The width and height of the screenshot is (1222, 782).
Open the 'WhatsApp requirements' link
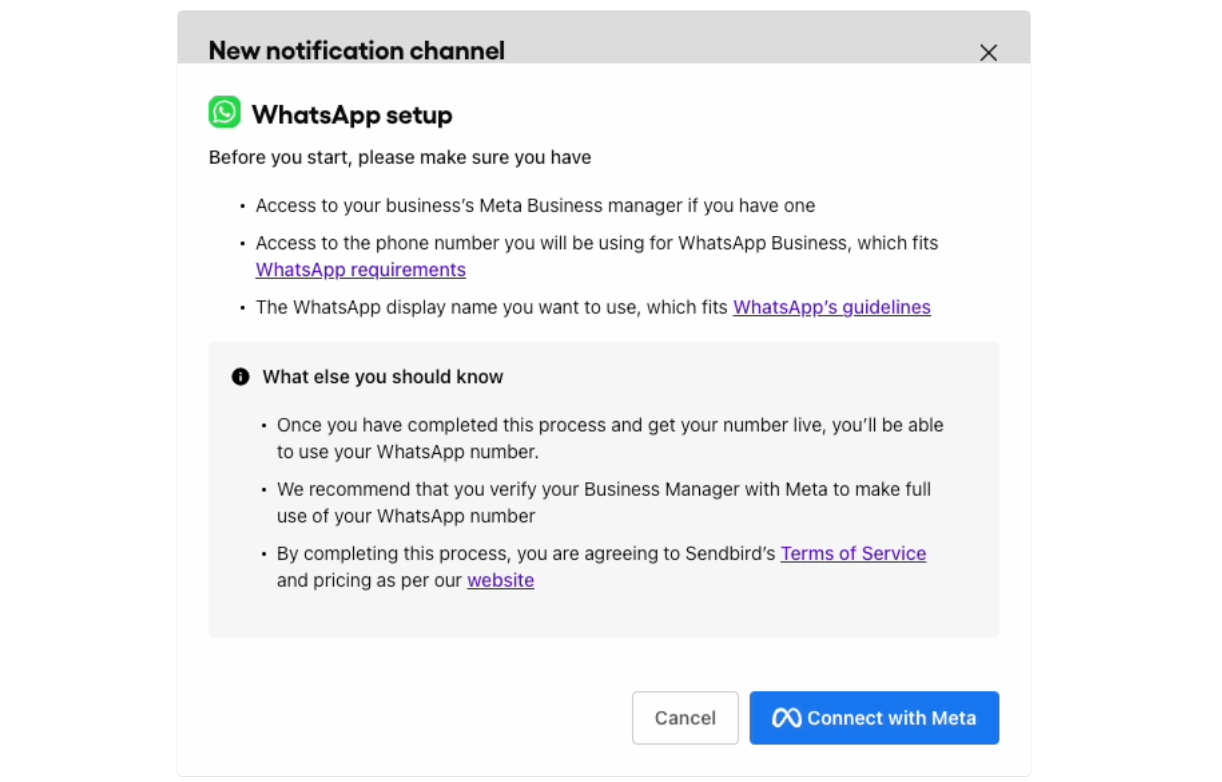[360, 269]
